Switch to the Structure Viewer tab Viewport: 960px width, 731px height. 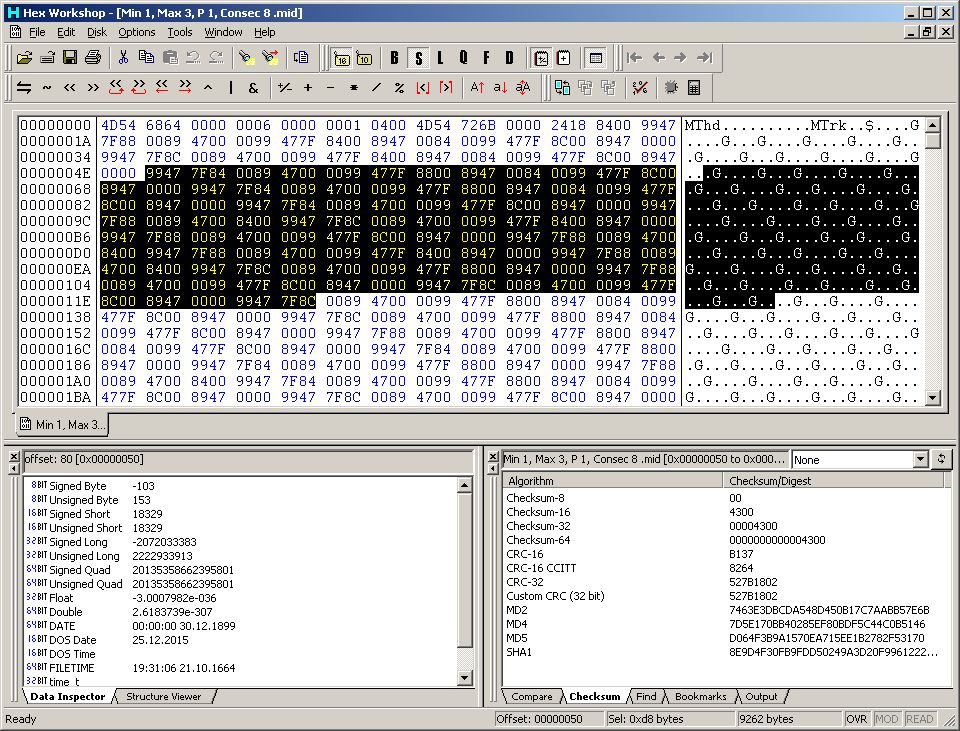point(163,696)
